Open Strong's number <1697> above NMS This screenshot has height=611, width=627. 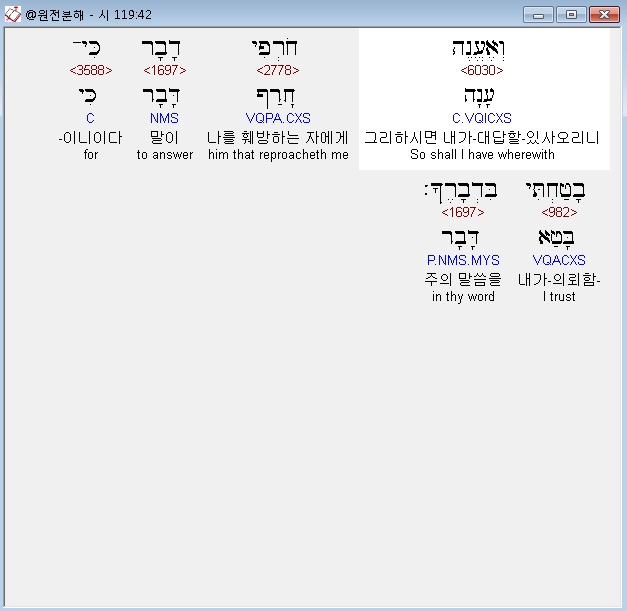[x=165, y=70]
